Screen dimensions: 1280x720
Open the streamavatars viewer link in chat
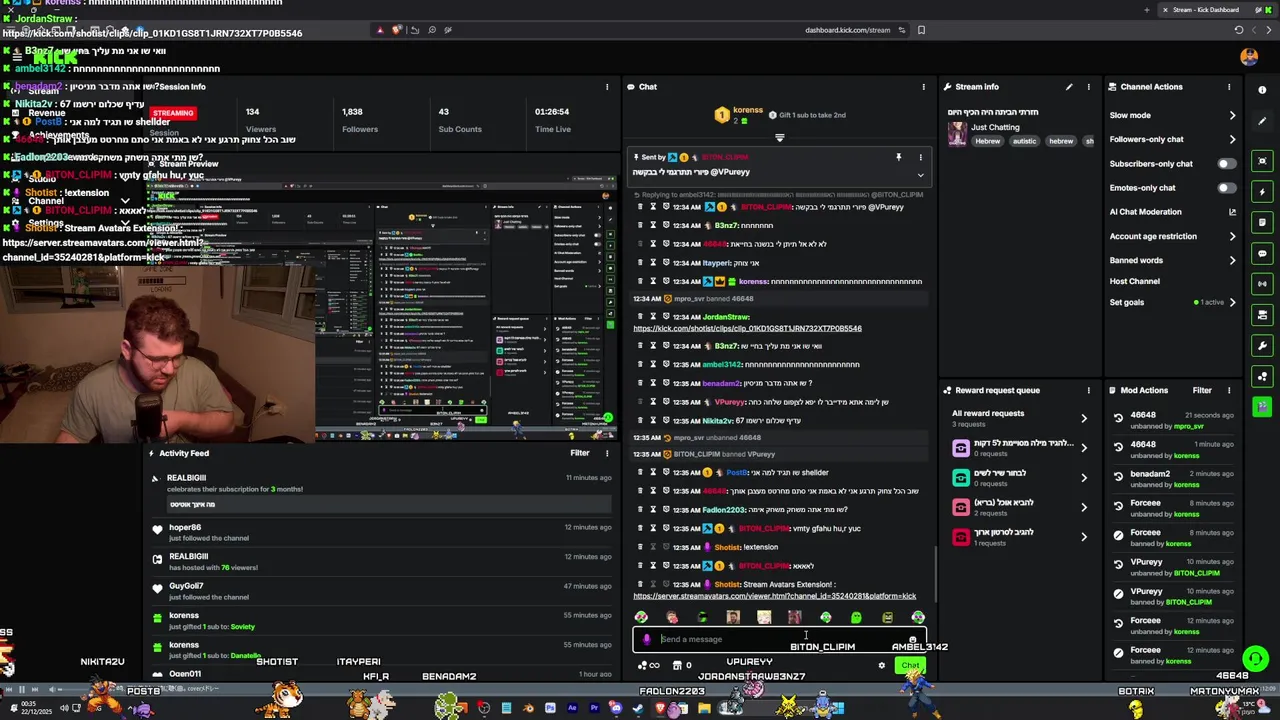pyautogui.click(x=774, y=596)
